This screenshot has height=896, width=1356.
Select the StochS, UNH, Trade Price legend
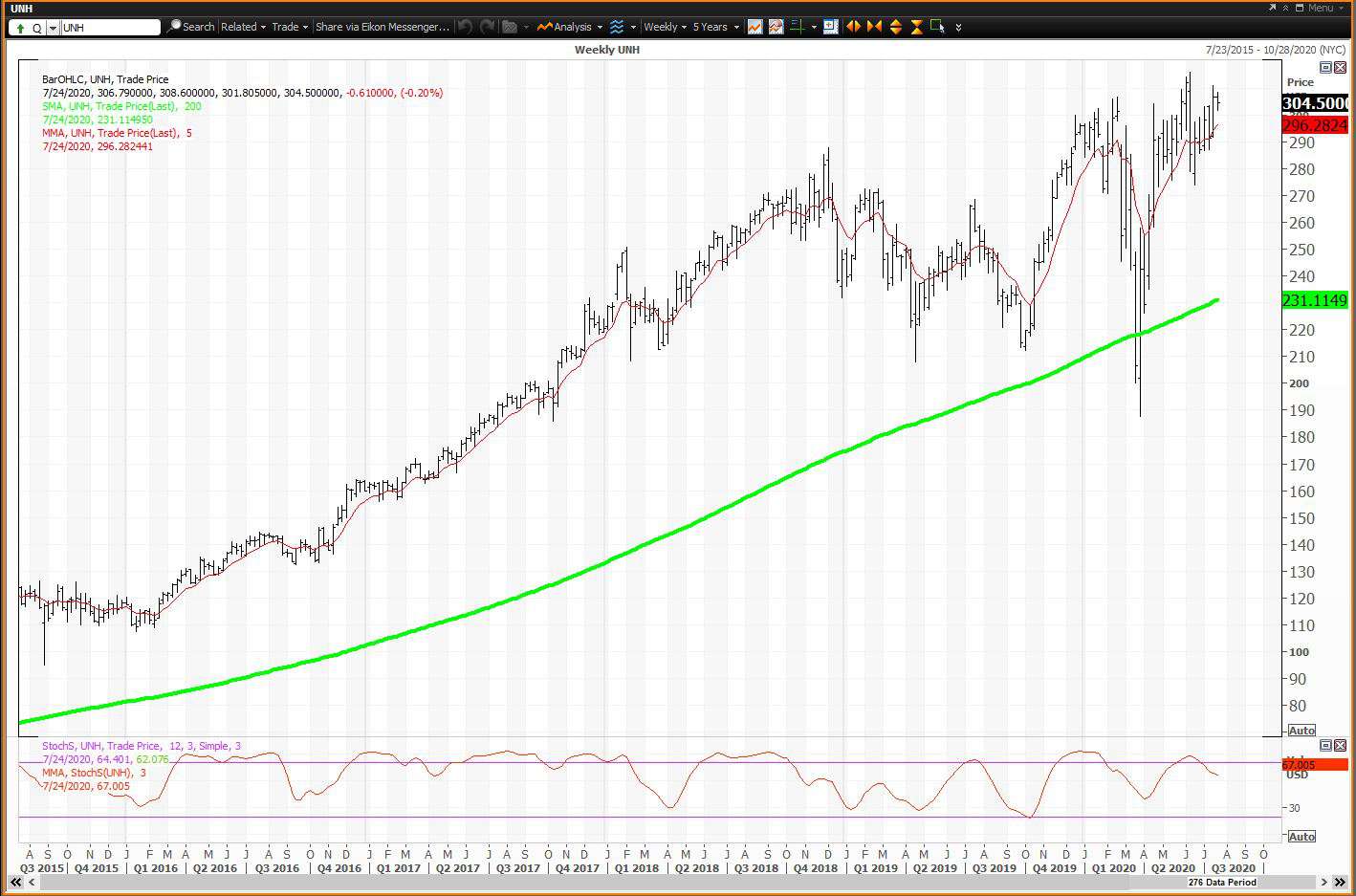point(142,746)
